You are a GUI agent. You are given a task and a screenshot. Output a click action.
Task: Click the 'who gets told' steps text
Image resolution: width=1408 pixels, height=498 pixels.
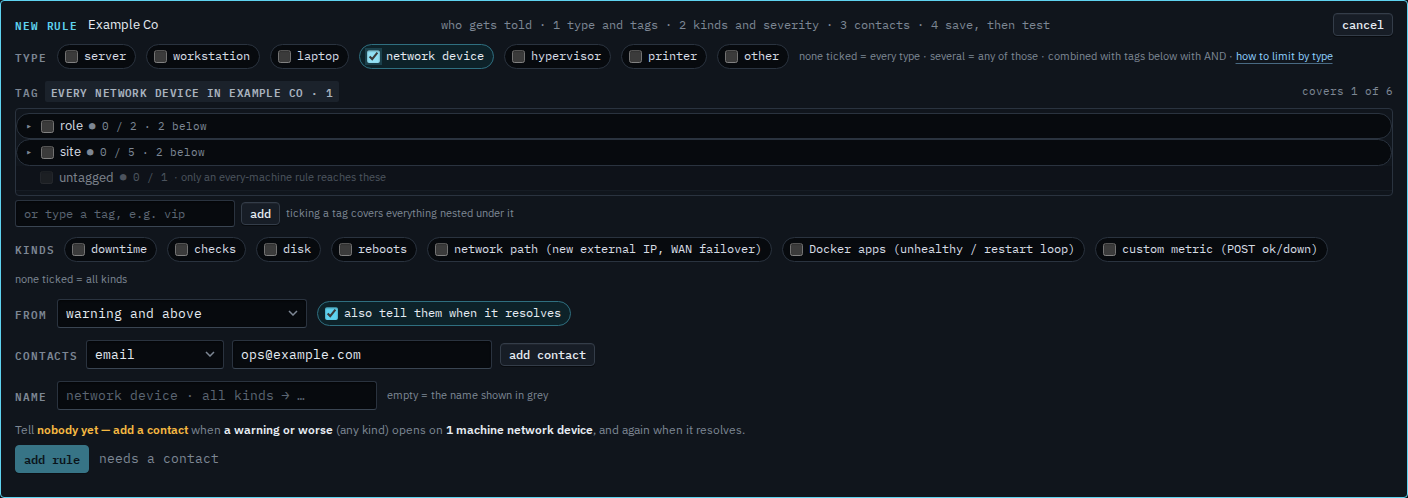coord(745,25)
